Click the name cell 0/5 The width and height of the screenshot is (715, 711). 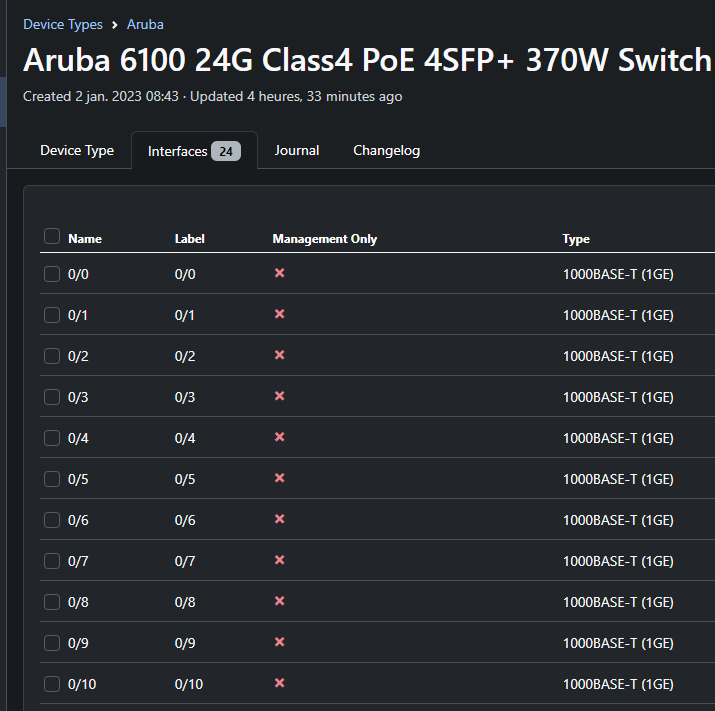tap(78, 479)
